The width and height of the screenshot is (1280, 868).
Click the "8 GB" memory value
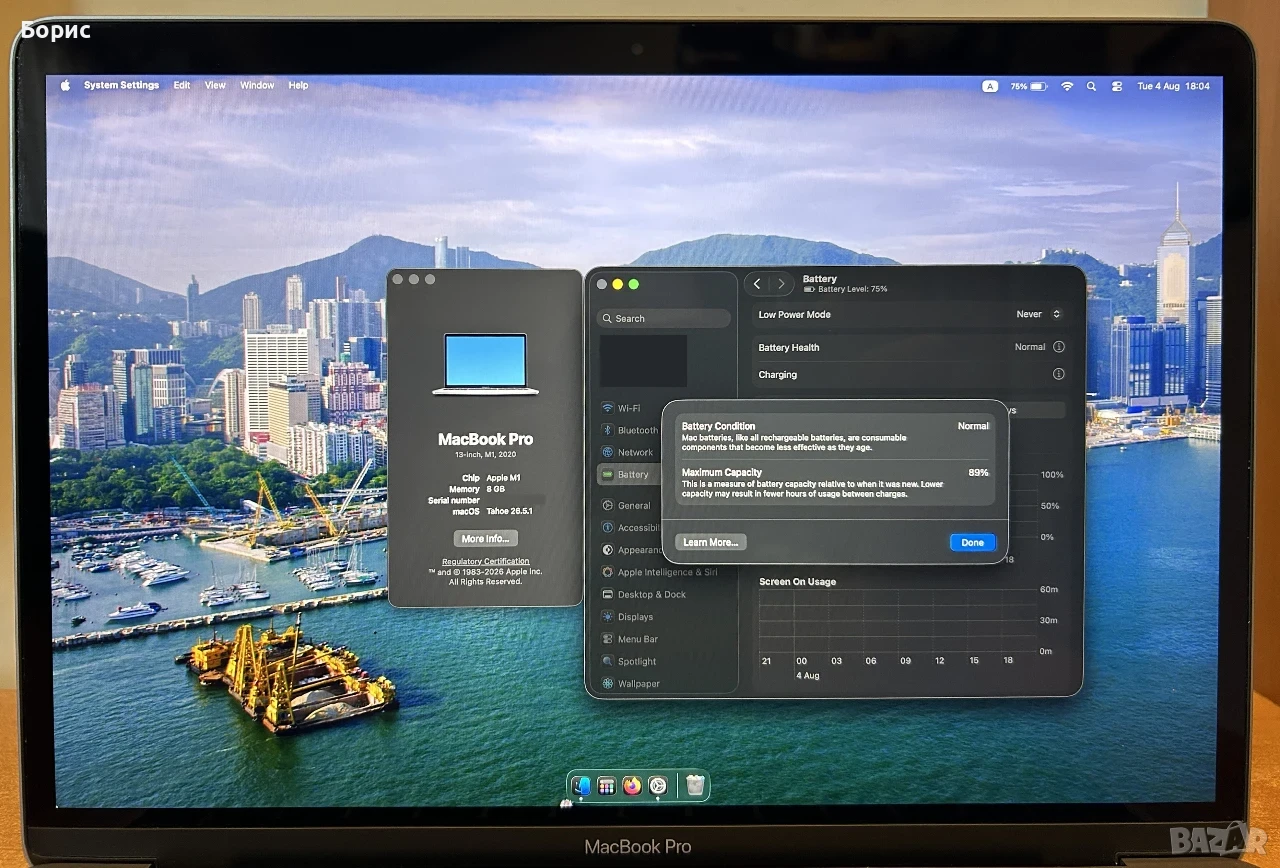[497, 489]
